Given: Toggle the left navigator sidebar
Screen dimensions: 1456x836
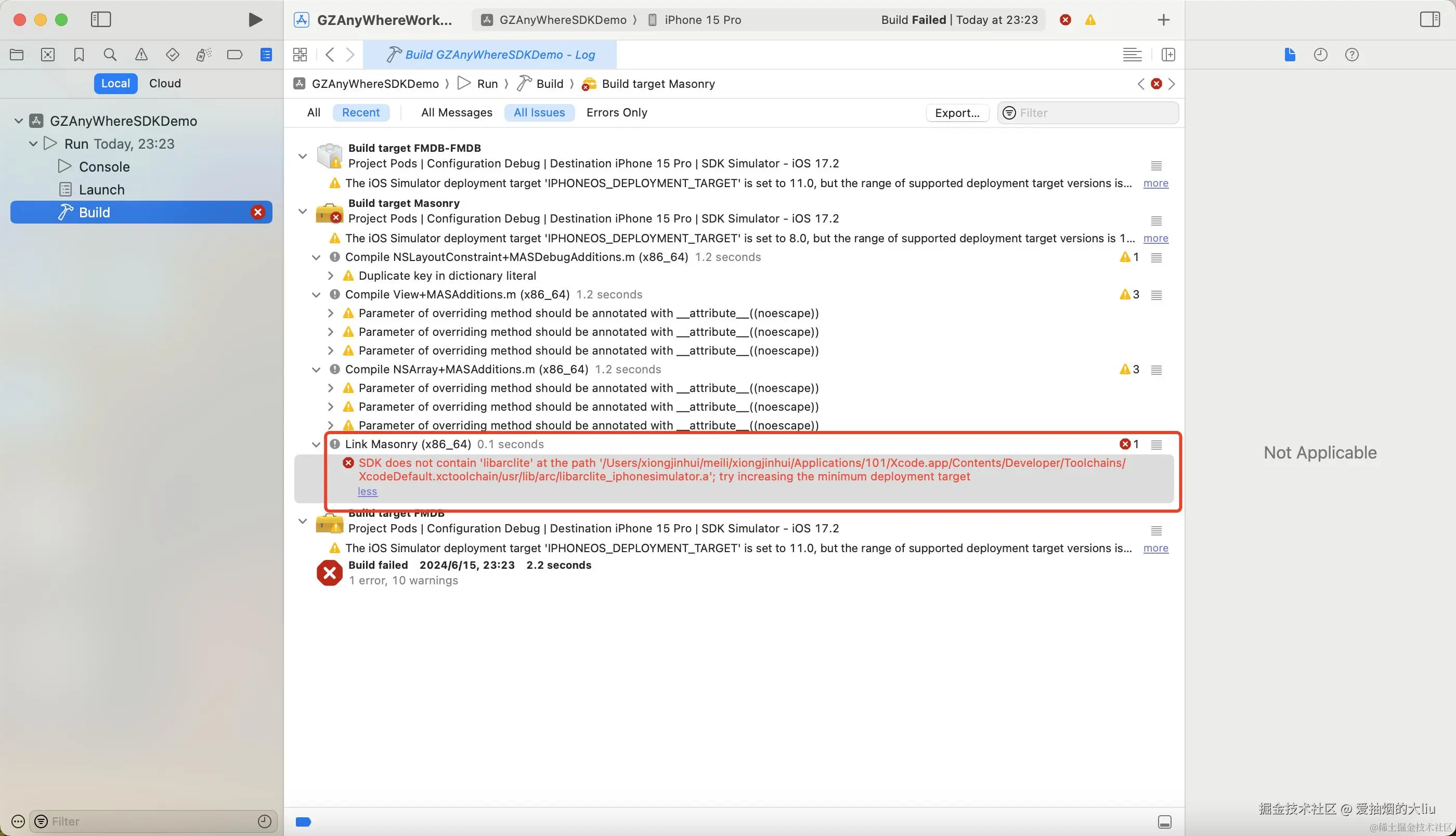Looking at the screenshot, I should point(101,20).
